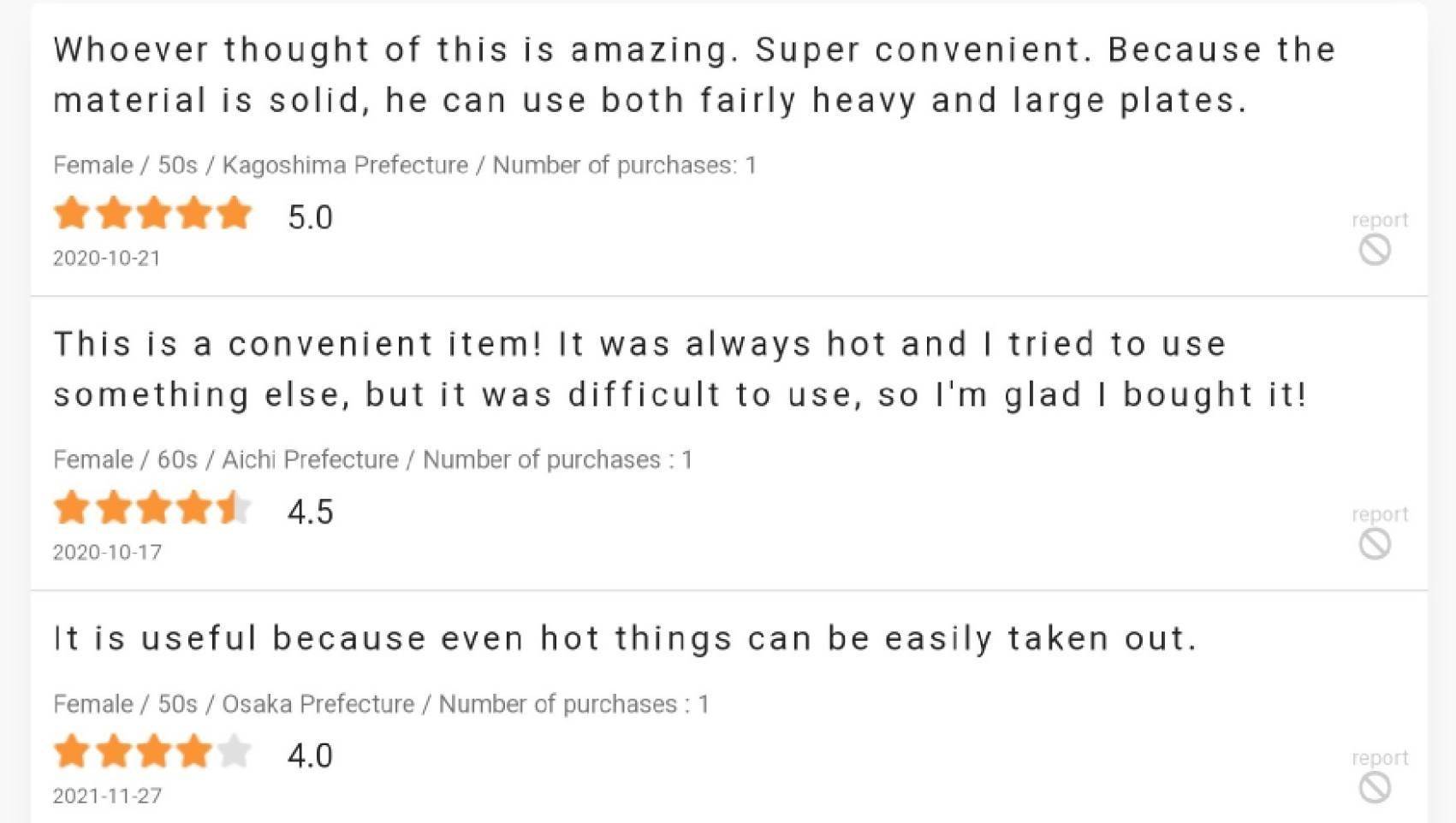Click the Aichi Prefecture reviewer details line

pyautogui.click(x=372, y=459)
